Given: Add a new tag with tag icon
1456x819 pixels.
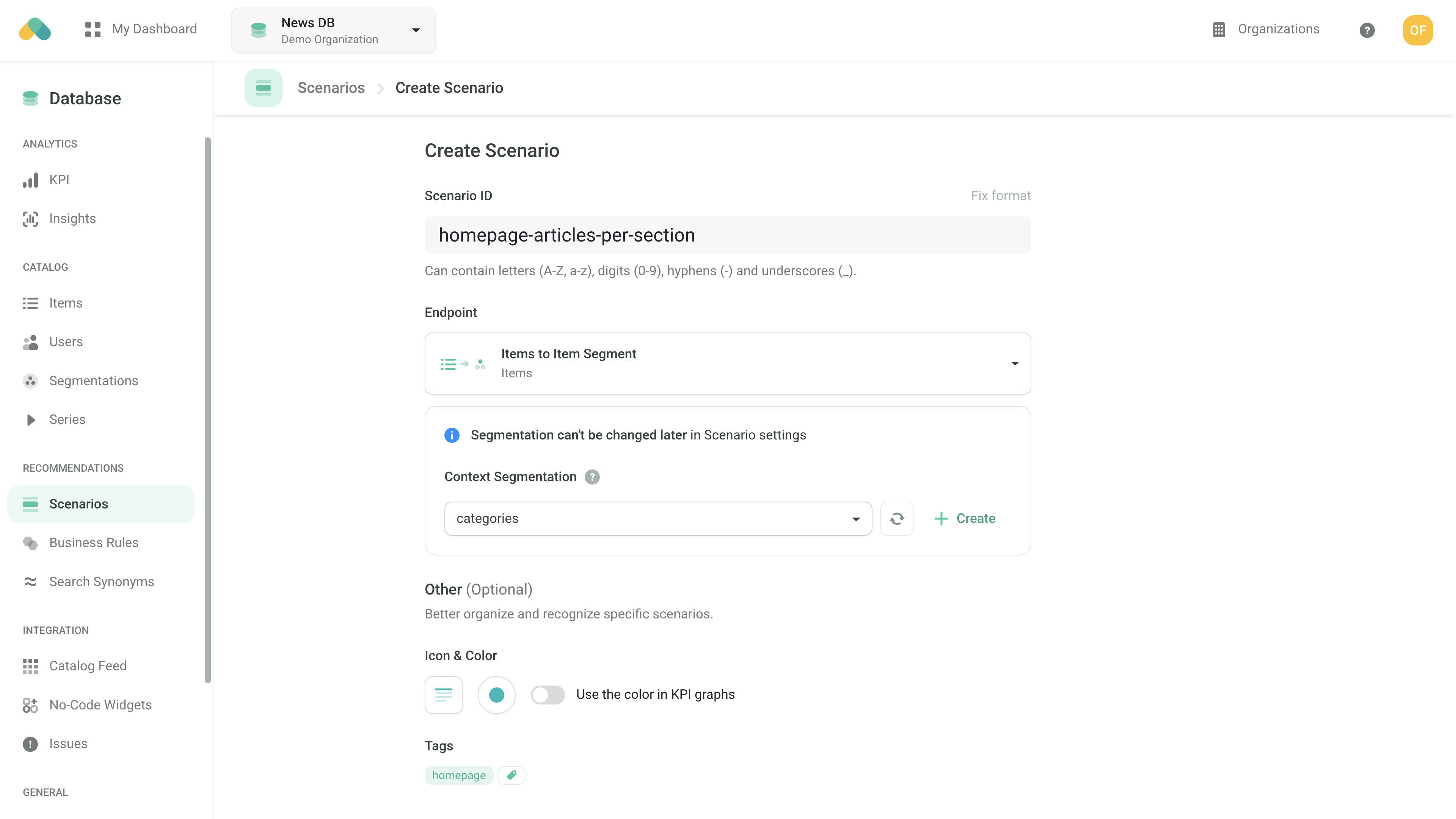Looking at the screenshot, I should click(511, 775).
